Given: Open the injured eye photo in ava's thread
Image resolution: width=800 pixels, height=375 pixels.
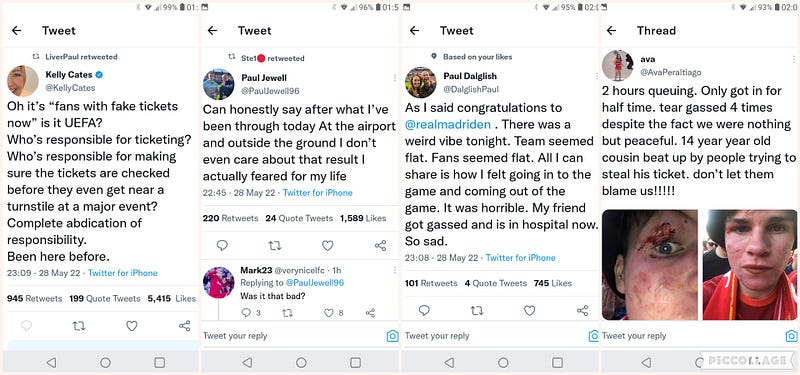Looking at the screenshot, I should point(650,264).
